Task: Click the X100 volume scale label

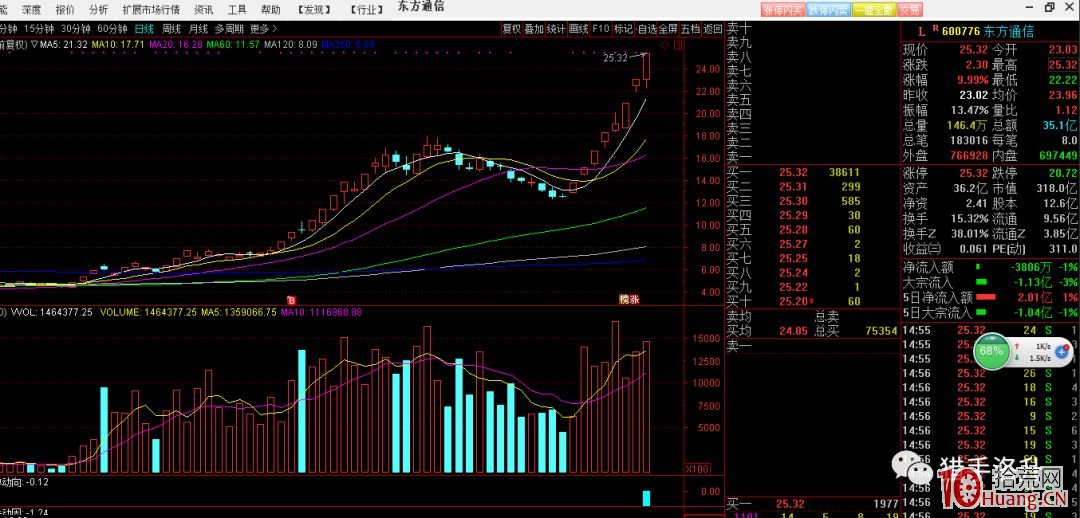Action: [698, 468]
